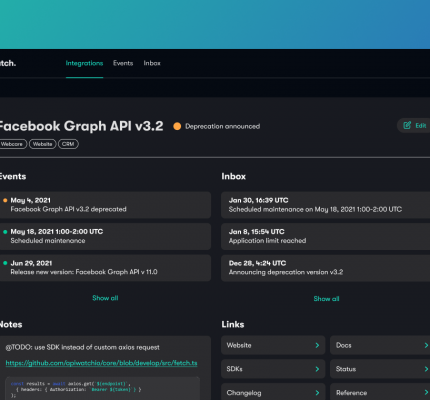The width and height of the screenshot is (430, 400).
Task: Open the Integrations tab
Action: [x=84, y=63]
